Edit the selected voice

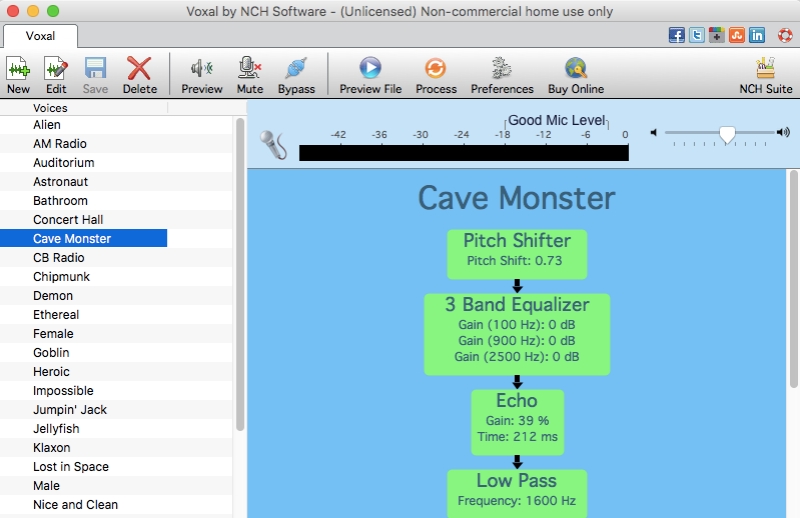[x=56, y=75]
